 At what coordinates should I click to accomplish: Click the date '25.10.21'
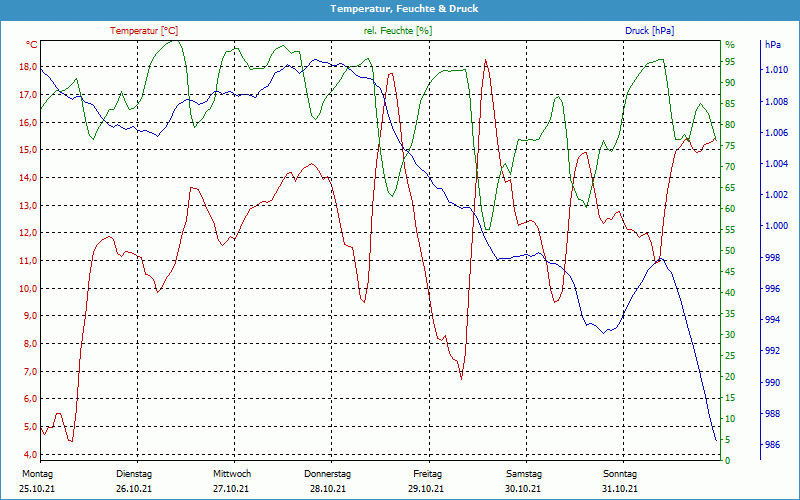(x=37, y=489)
